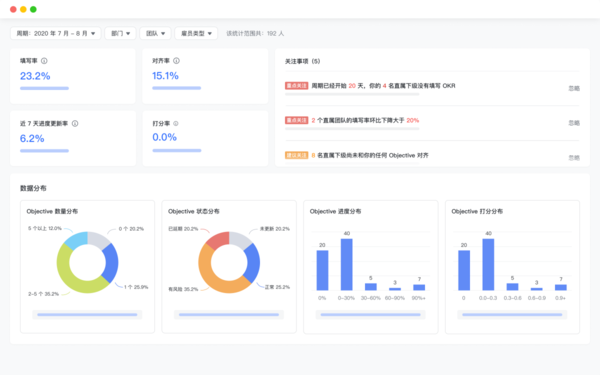Click the orange 建议关注 tag
The image size is (600, 375).
tap(297, 155)
